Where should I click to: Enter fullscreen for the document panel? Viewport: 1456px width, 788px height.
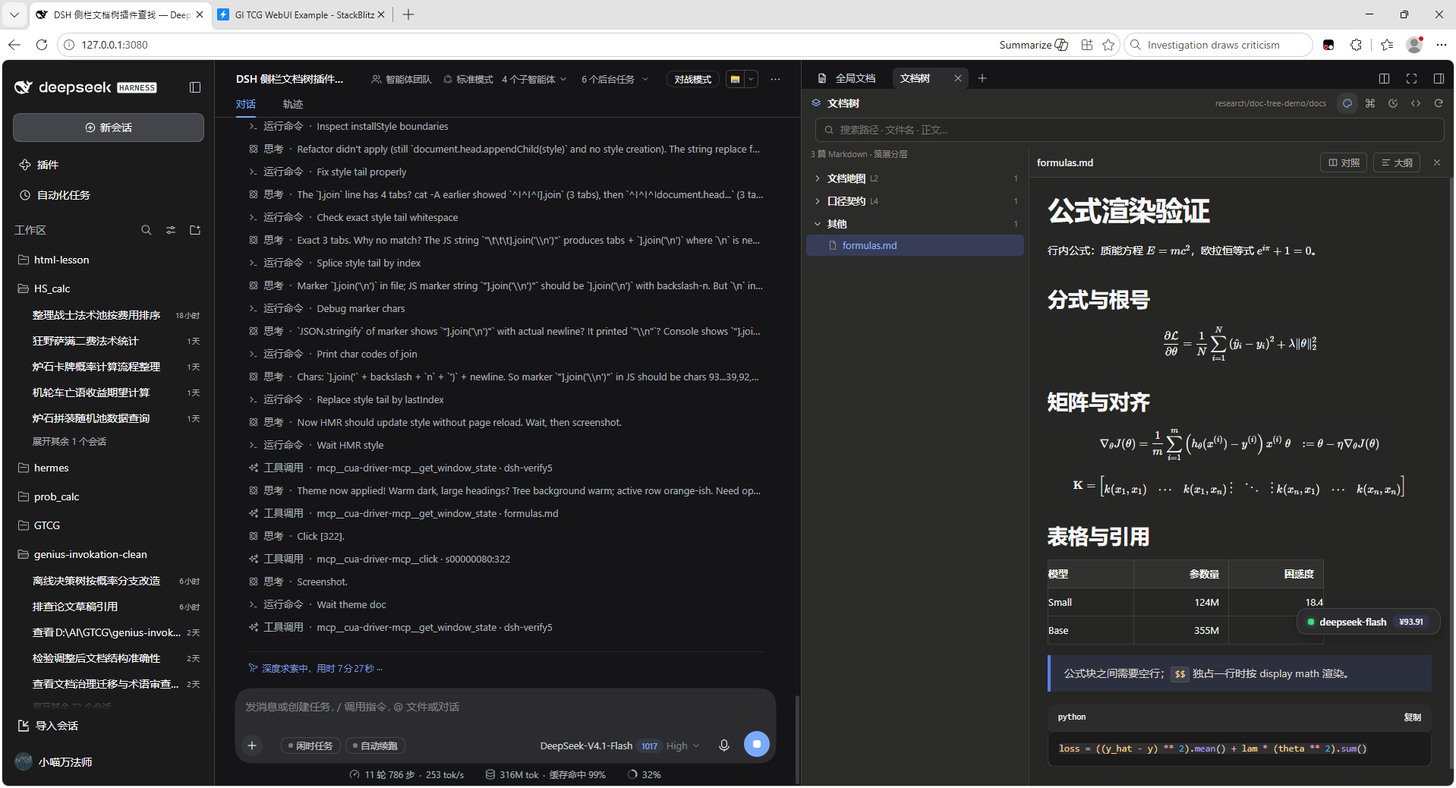tap(1411, 78)
